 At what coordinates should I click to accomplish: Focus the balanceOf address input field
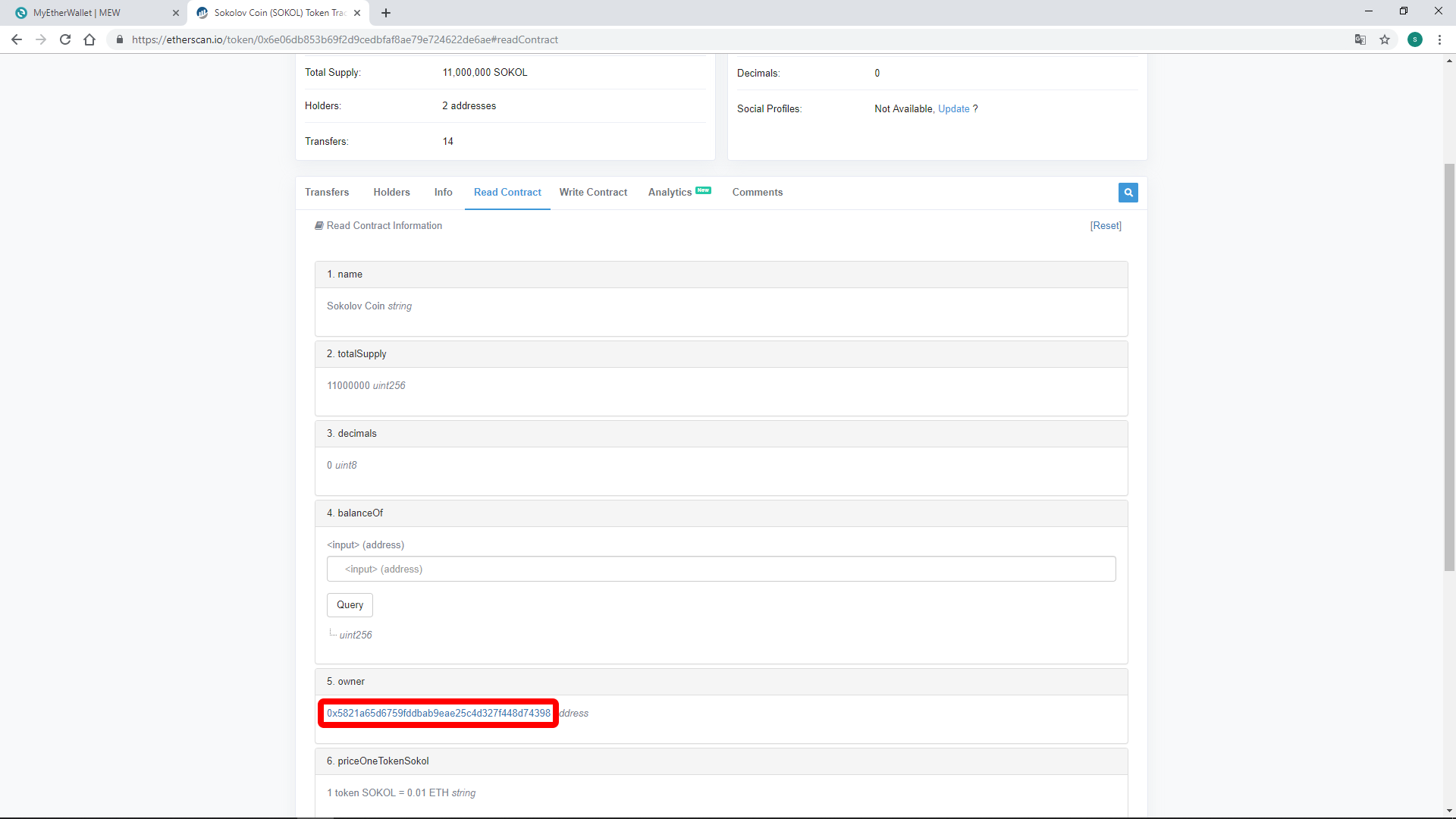tap(721, 570)
